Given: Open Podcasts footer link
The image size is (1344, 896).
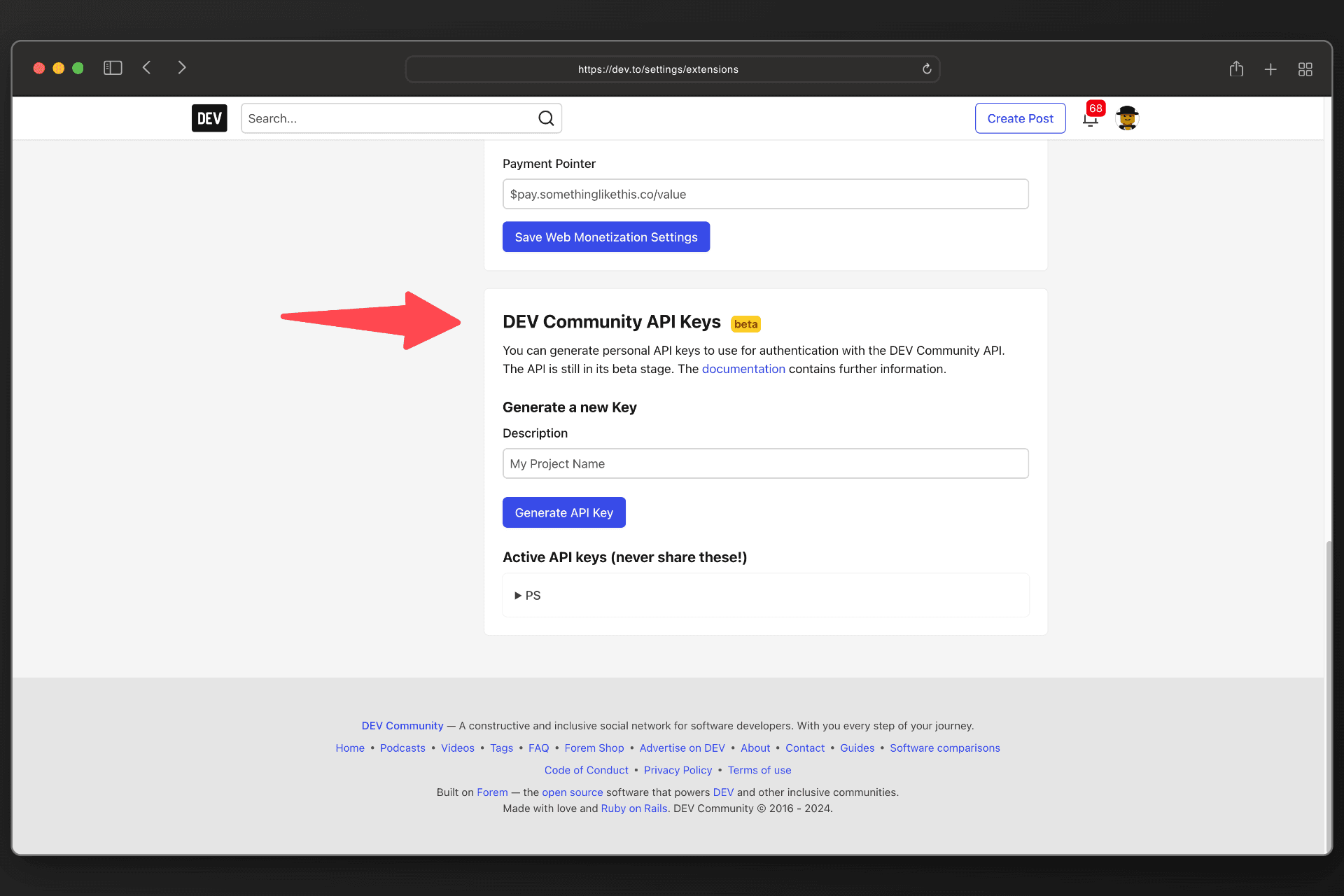Looking at the screenshot, I should click(402, 748).
